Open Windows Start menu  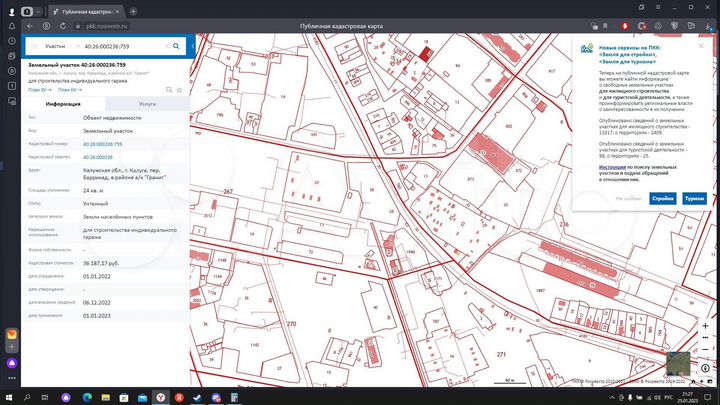point(9,397)
